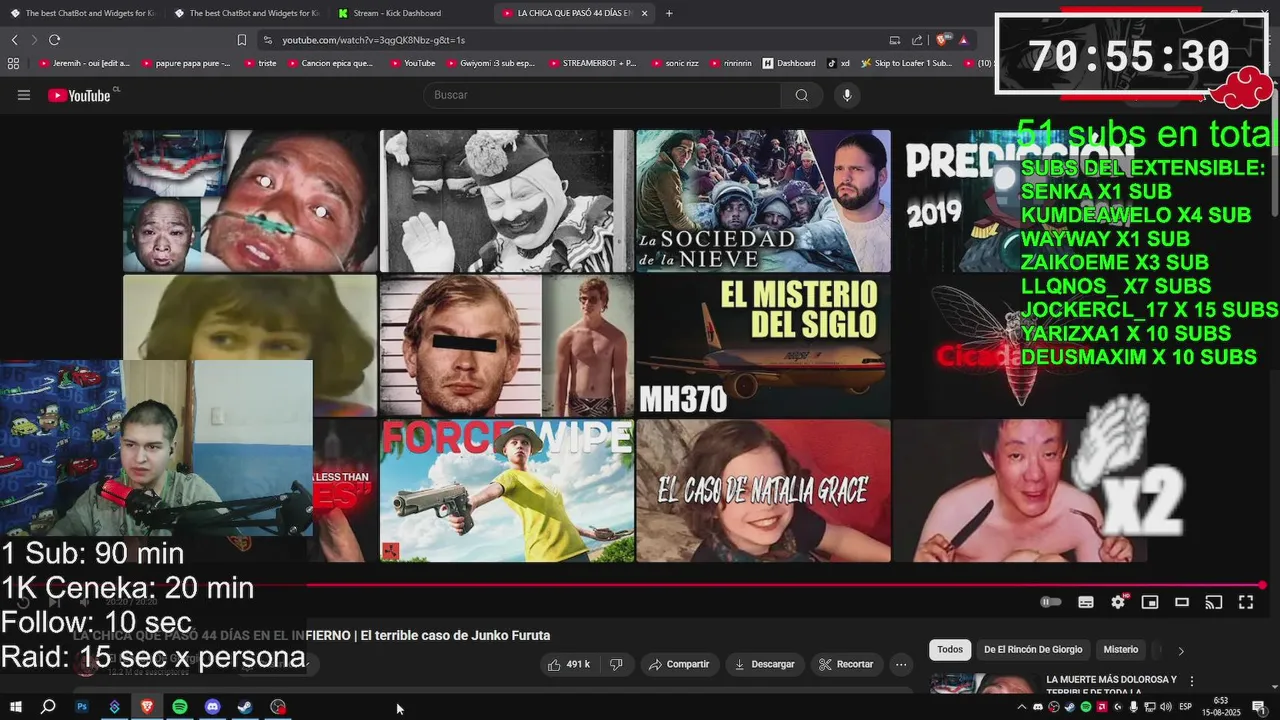This screenshot has width=1280, height=720.
Task: Open the FORCE WIPE suggested video thumbnail
Action: click(x=507, y=490)
